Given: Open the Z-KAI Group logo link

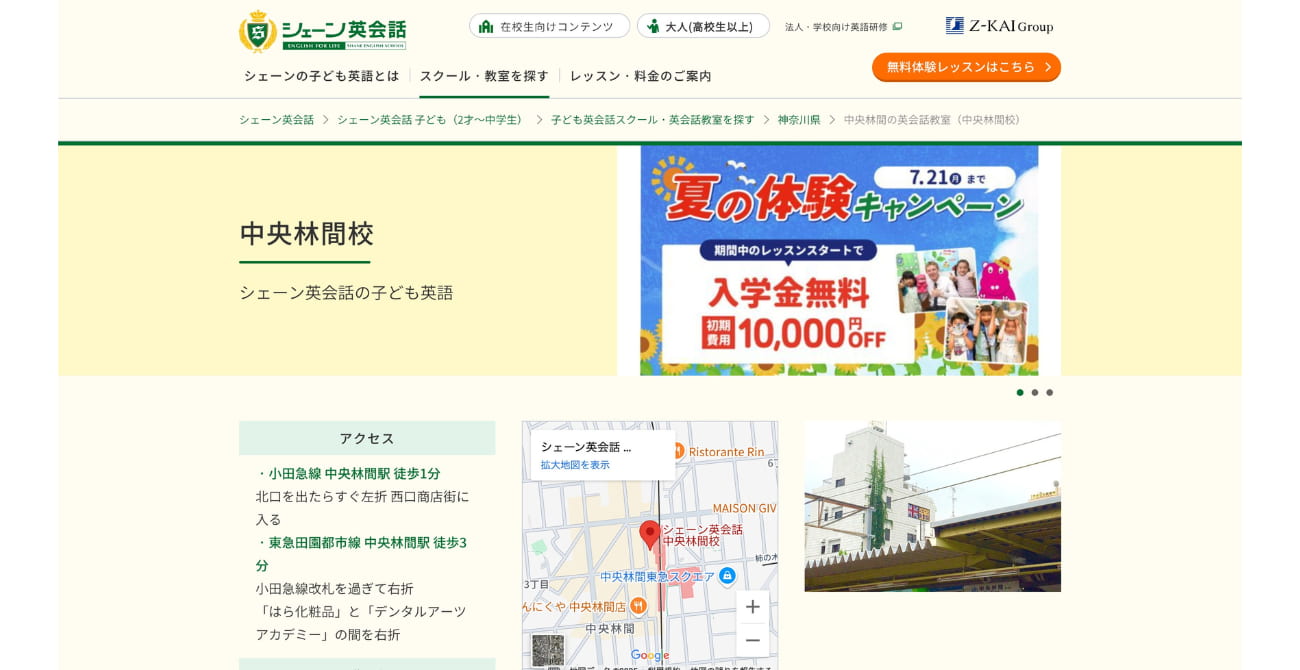Looking at the screenshot, I should point(1000,25).
